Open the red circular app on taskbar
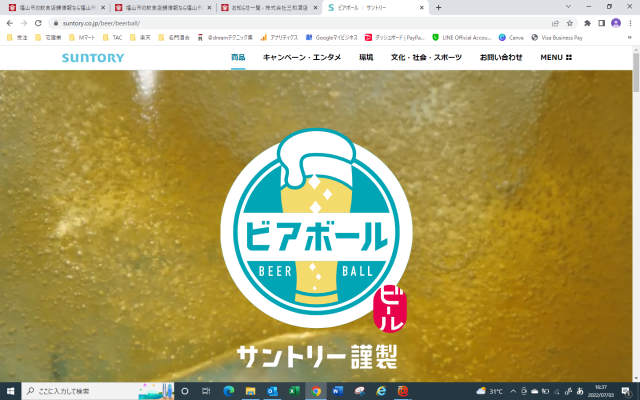640x400 pixels. 403,391
